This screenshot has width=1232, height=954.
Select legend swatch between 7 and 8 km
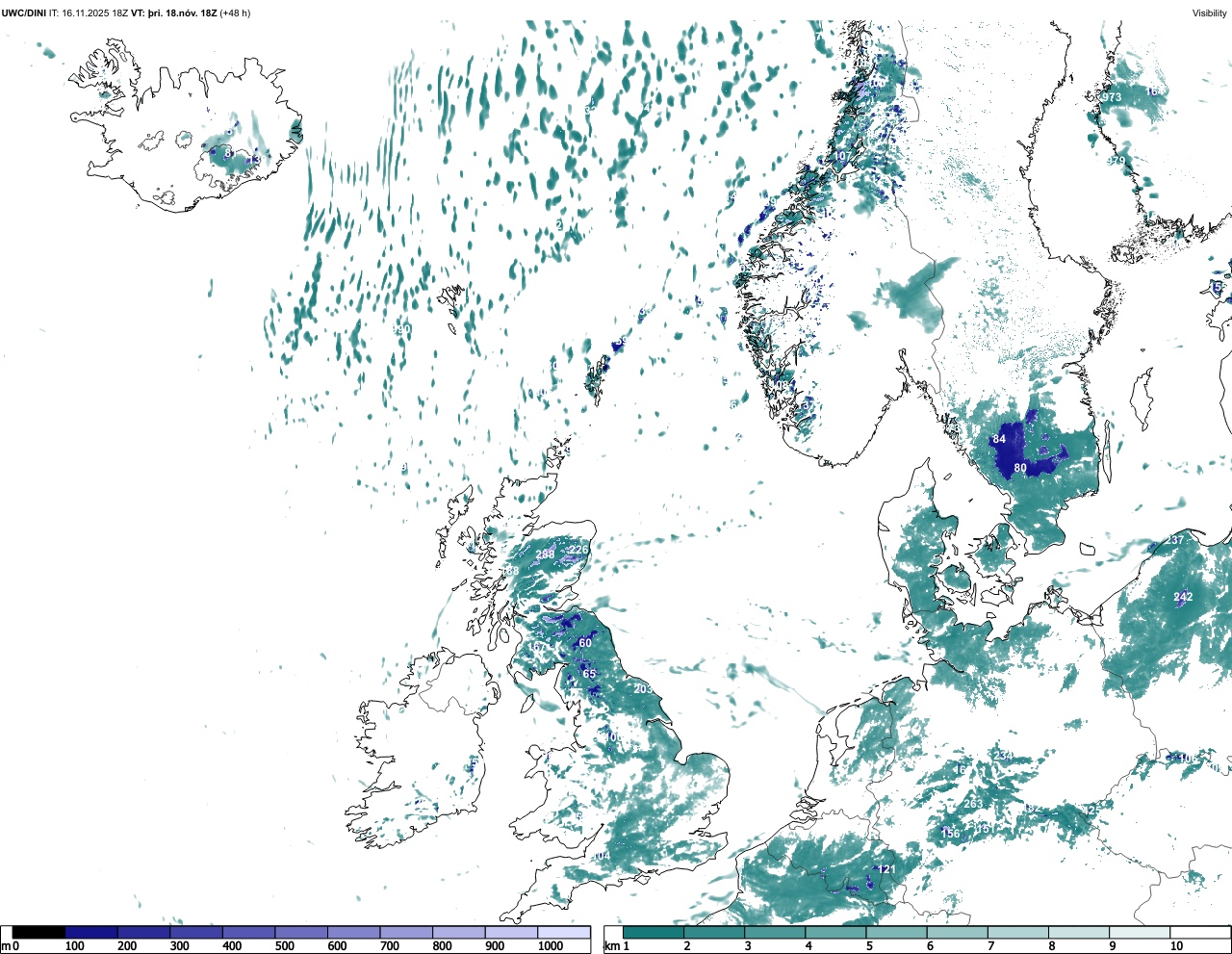pos(1018,932)
